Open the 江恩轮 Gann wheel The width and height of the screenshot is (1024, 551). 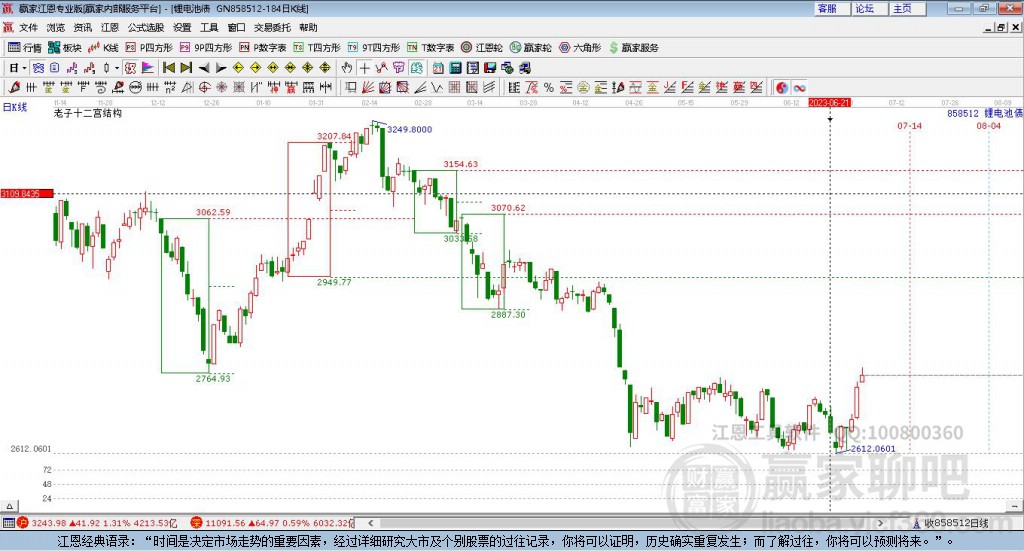[x=482, y=48]
